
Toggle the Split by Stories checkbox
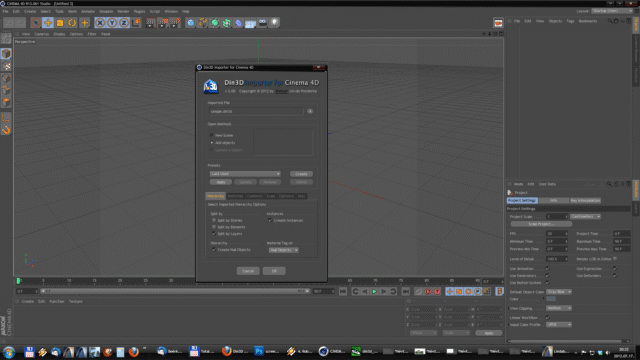214,220
